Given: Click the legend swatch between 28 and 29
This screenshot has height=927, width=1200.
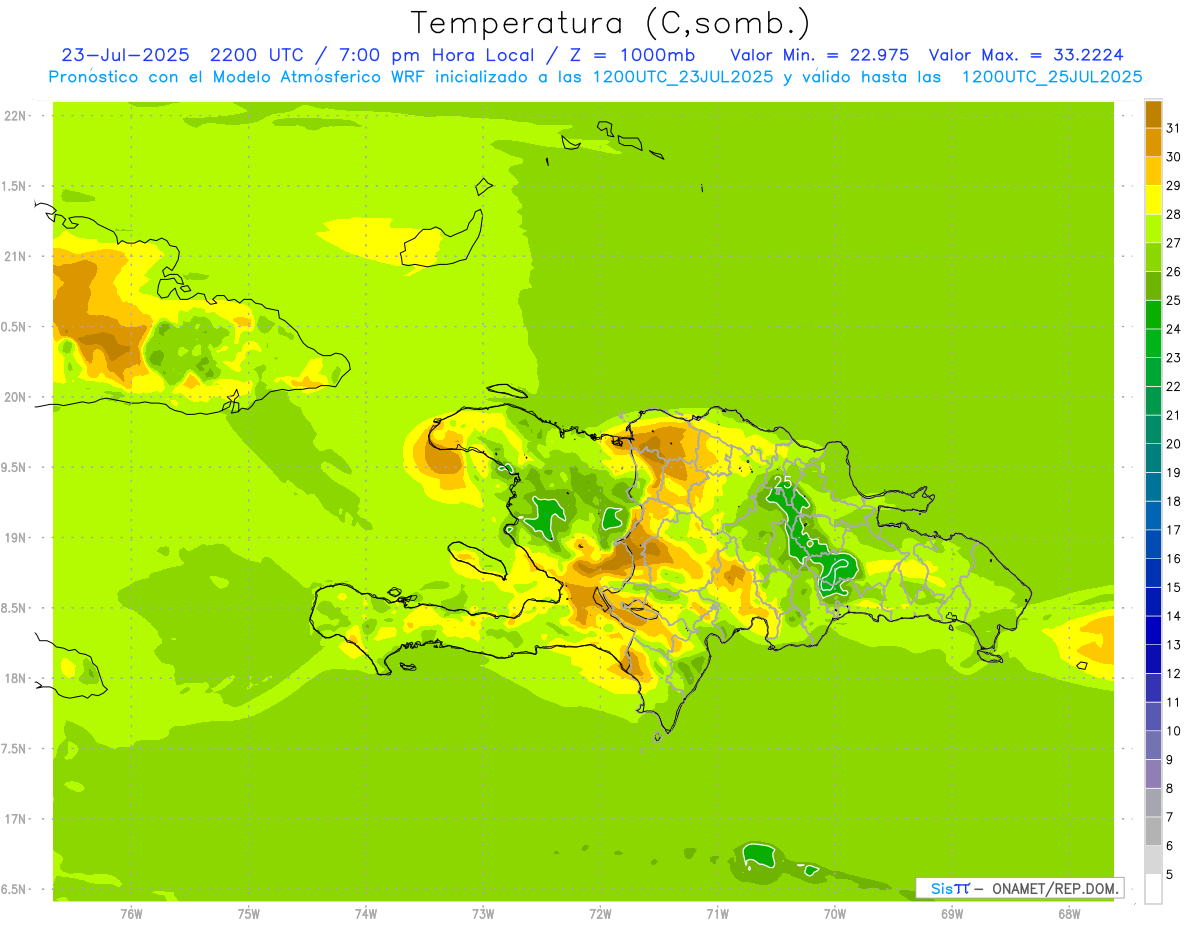Looking at the screenshot, I should 1153,200.
